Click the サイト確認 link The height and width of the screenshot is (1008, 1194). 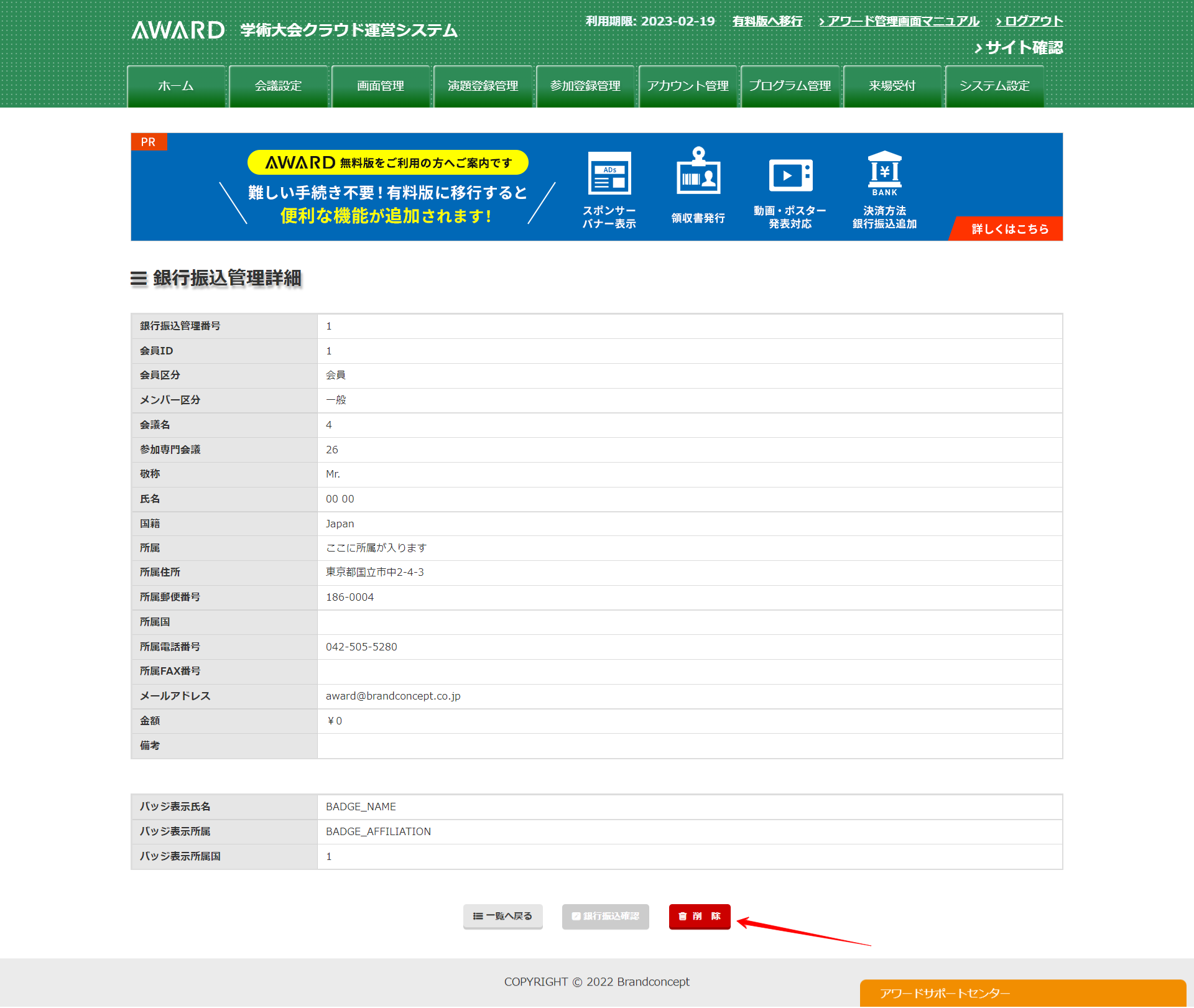click(1019, 48)
